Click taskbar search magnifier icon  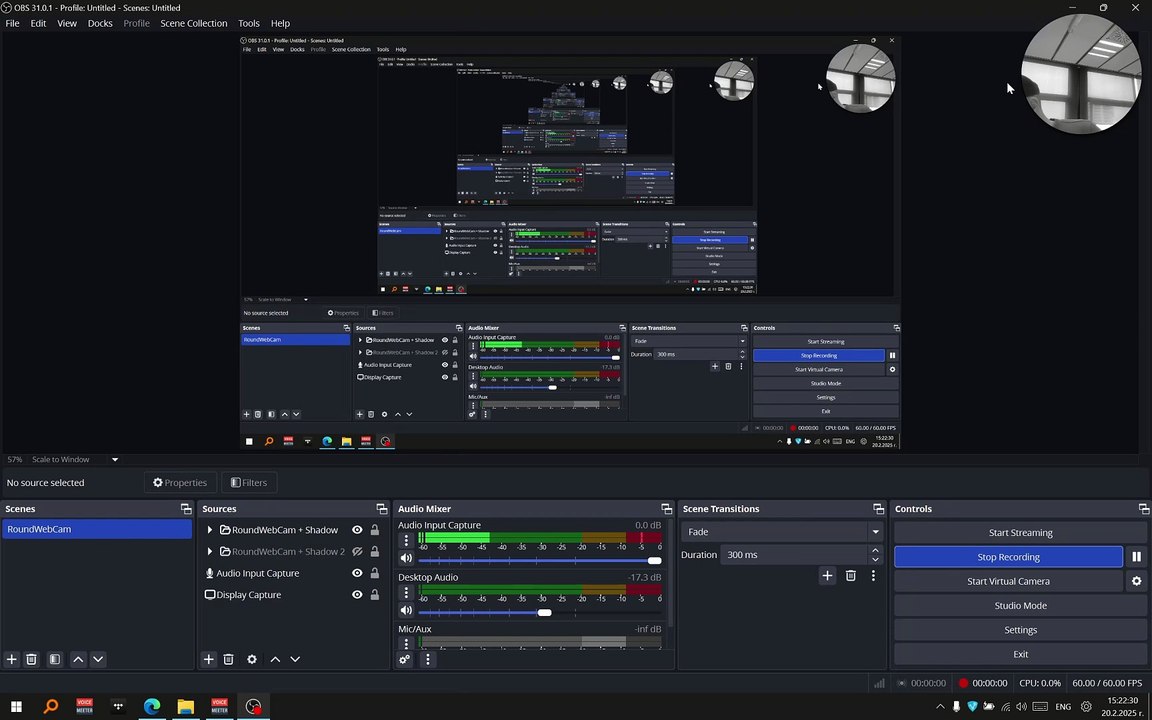pos(51,707)
